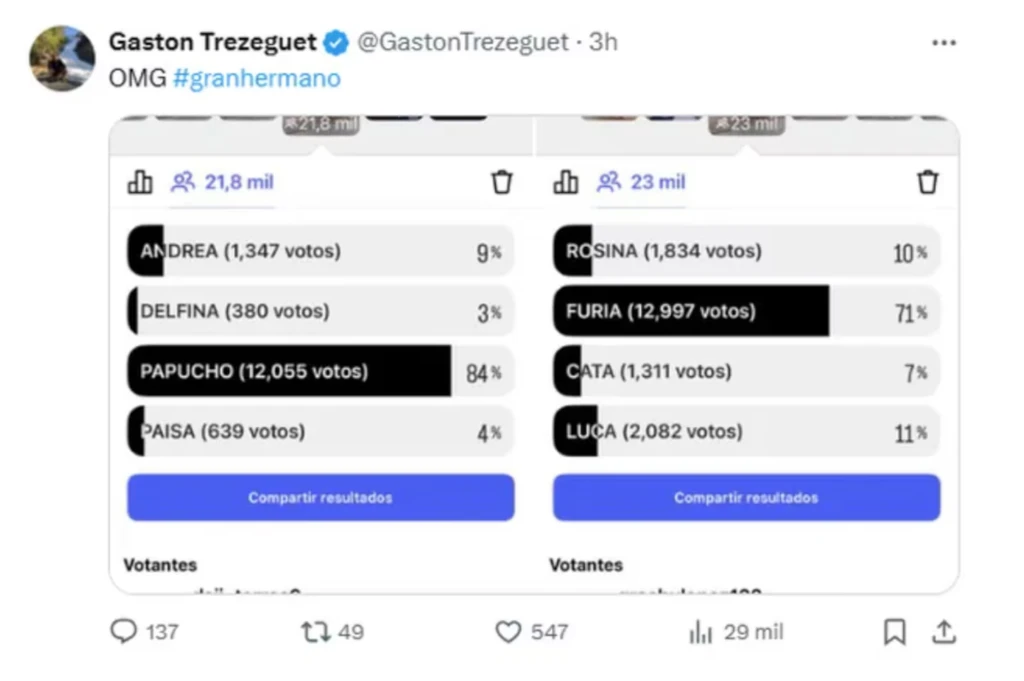
Task: Like the tweet with heart icon
Action: coord(509,631)
